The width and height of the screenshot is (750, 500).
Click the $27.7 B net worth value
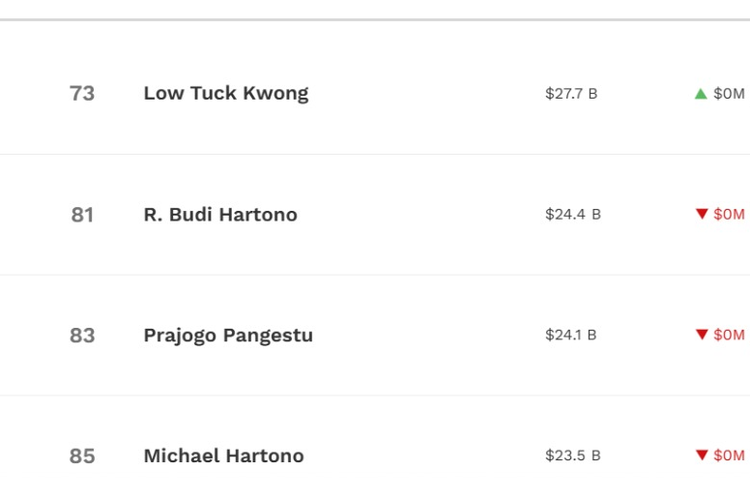571,93
